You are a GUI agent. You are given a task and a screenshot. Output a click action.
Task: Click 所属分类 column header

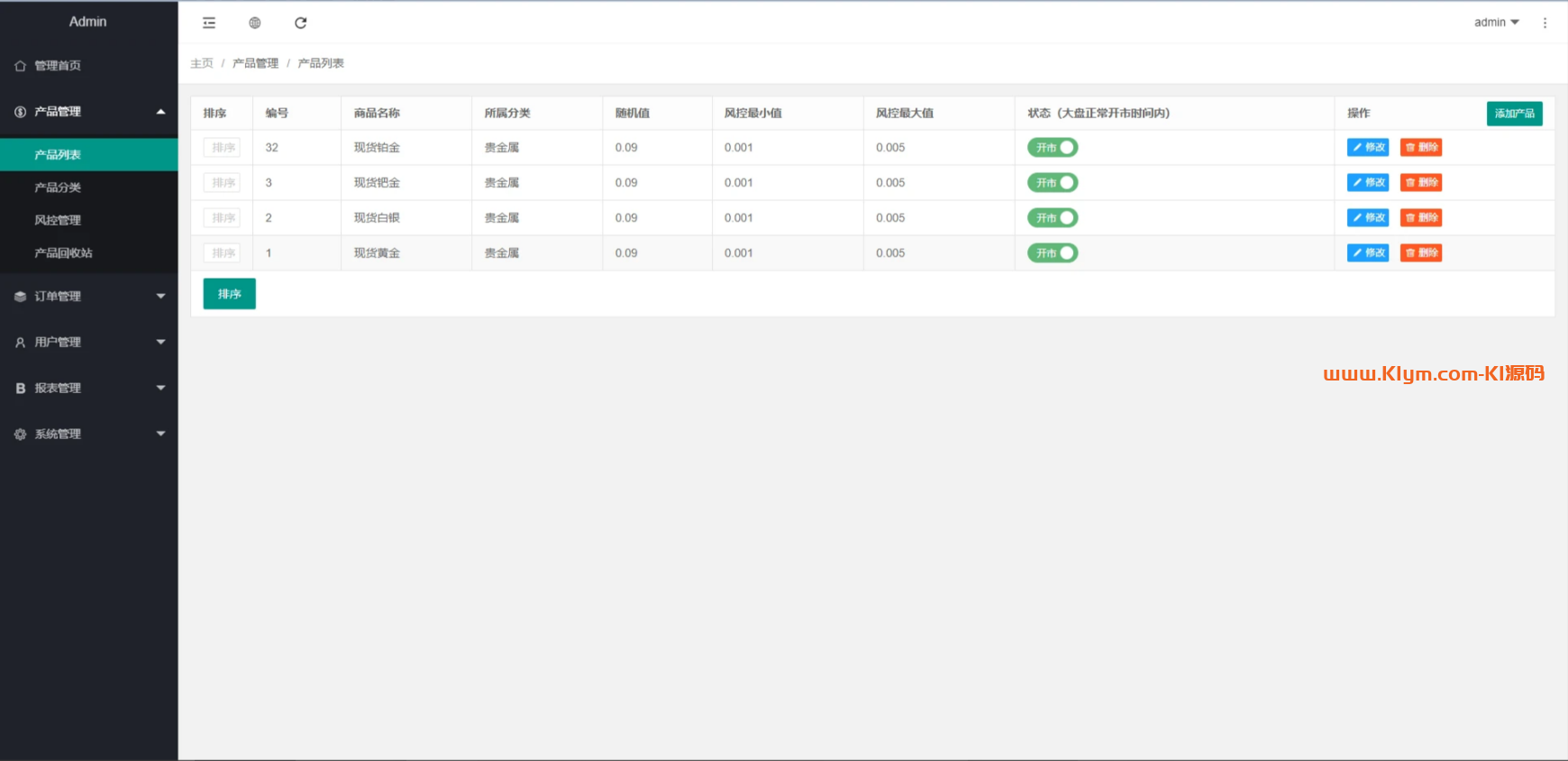(x=507, y=114)
